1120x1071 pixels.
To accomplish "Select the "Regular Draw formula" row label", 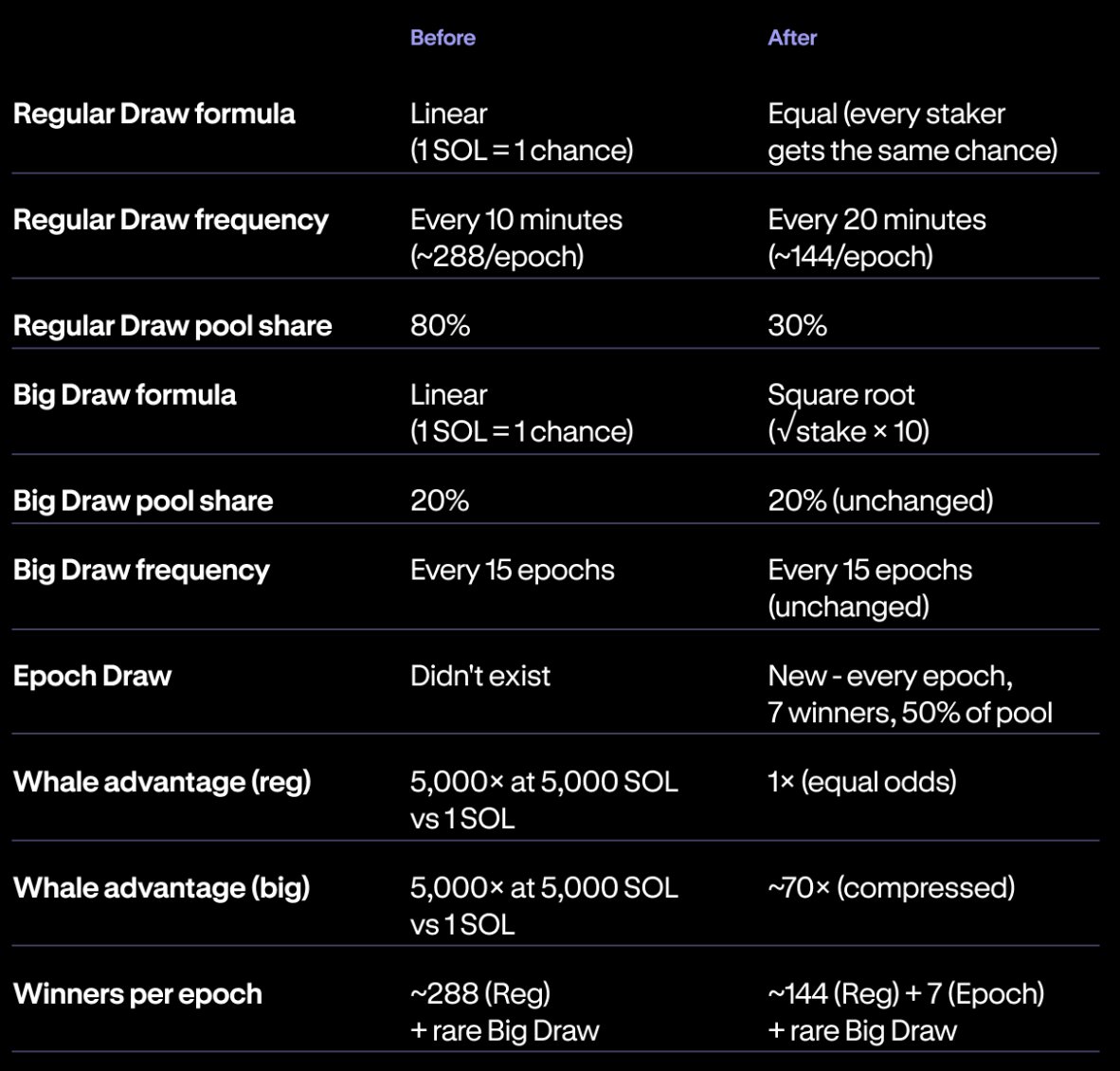I will coord(154,114).
